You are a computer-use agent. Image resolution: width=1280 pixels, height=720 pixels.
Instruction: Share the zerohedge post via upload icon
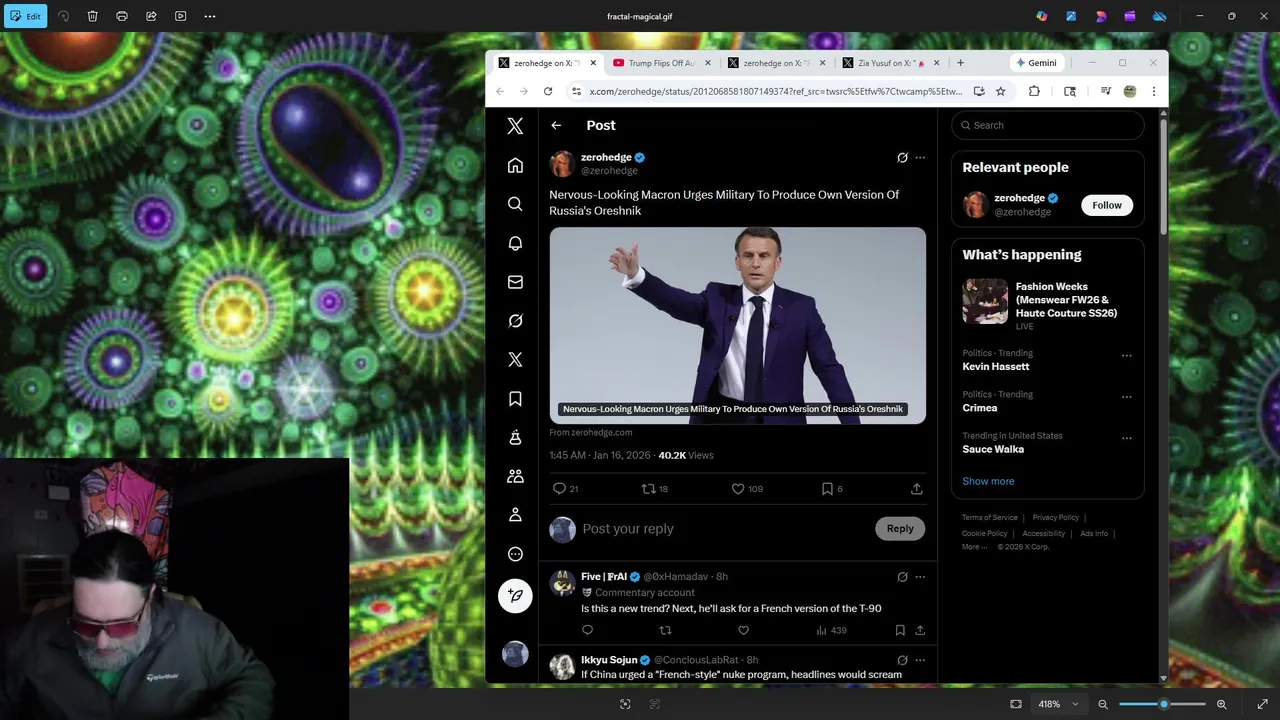(916, 489)
